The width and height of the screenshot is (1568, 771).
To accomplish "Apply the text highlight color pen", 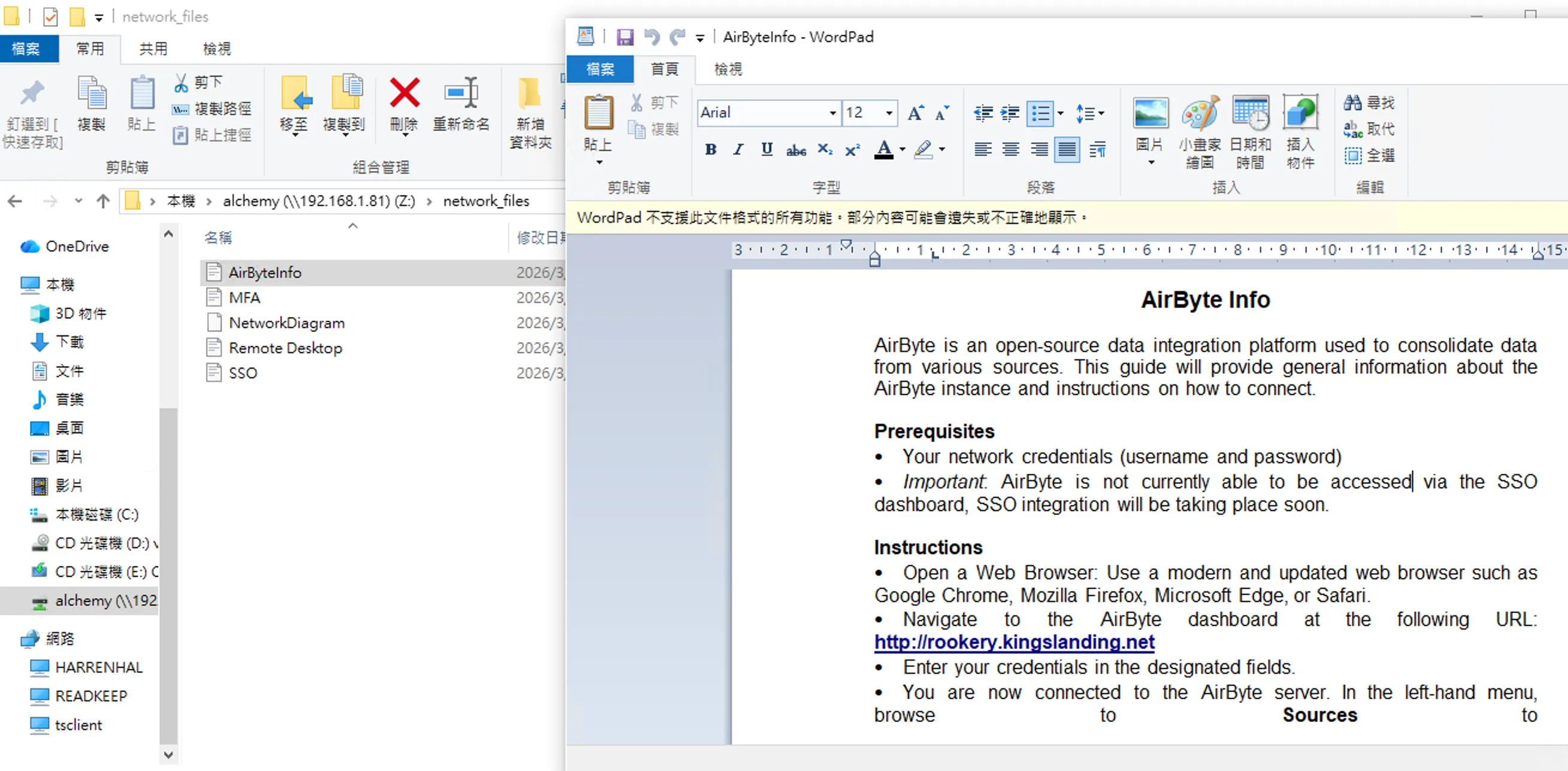I will click(924, 149).
